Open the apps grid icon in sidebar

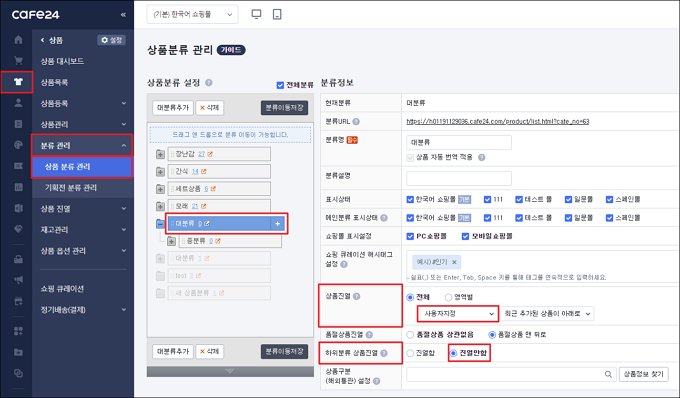click(18, 331)
